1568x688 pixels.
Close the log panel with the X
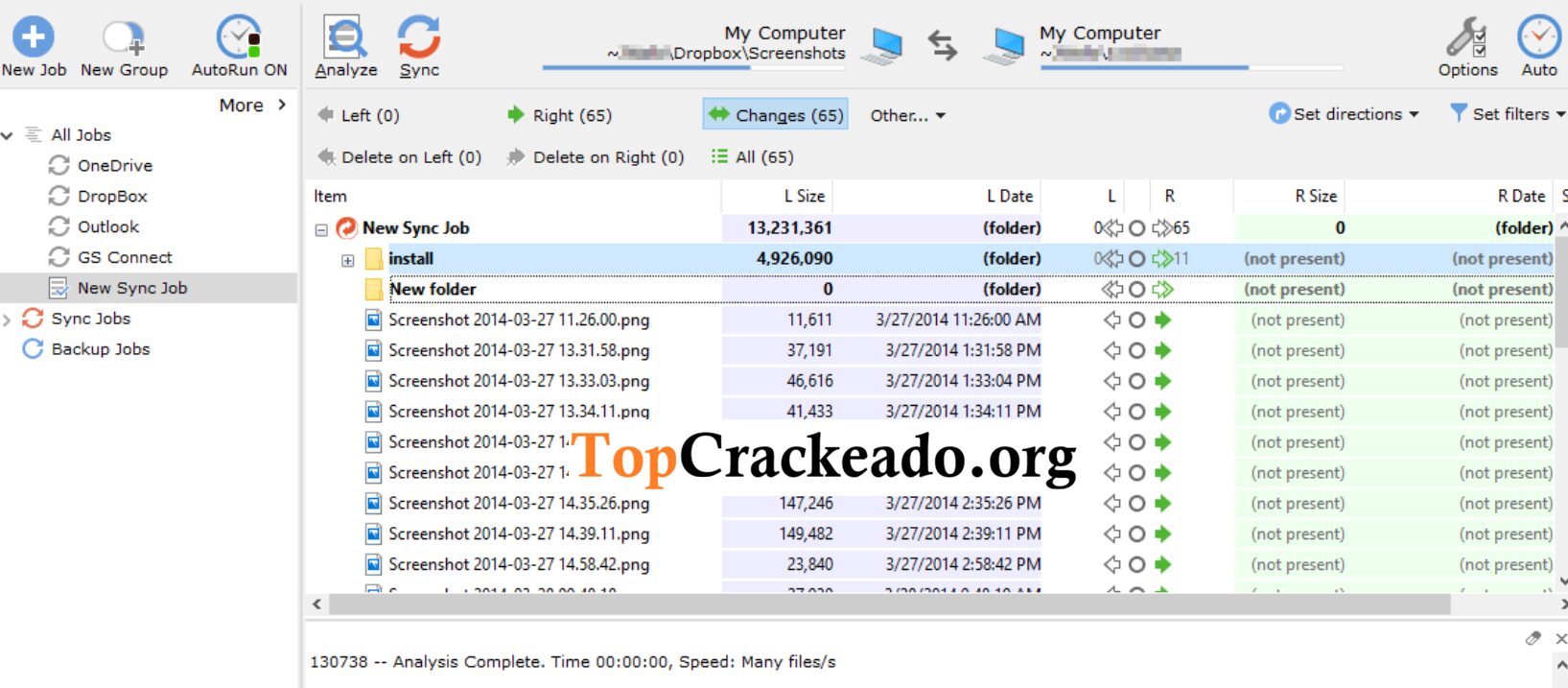point(1559,639)
